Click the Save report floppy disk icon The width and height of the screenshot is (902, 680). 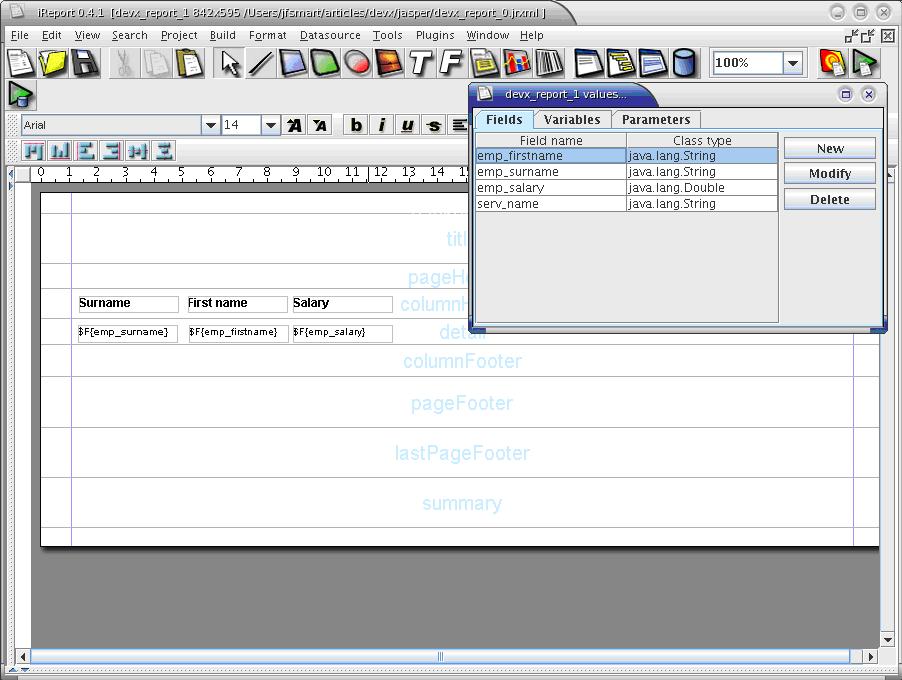(x=84, y=63)
